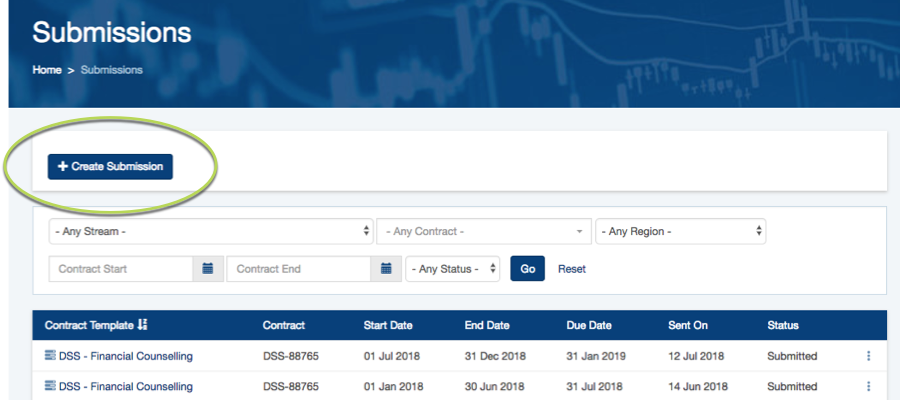Open kebab menu for 14 Jun 2018 row
Viewport: 900px width, 400px height.
(868, 386)
